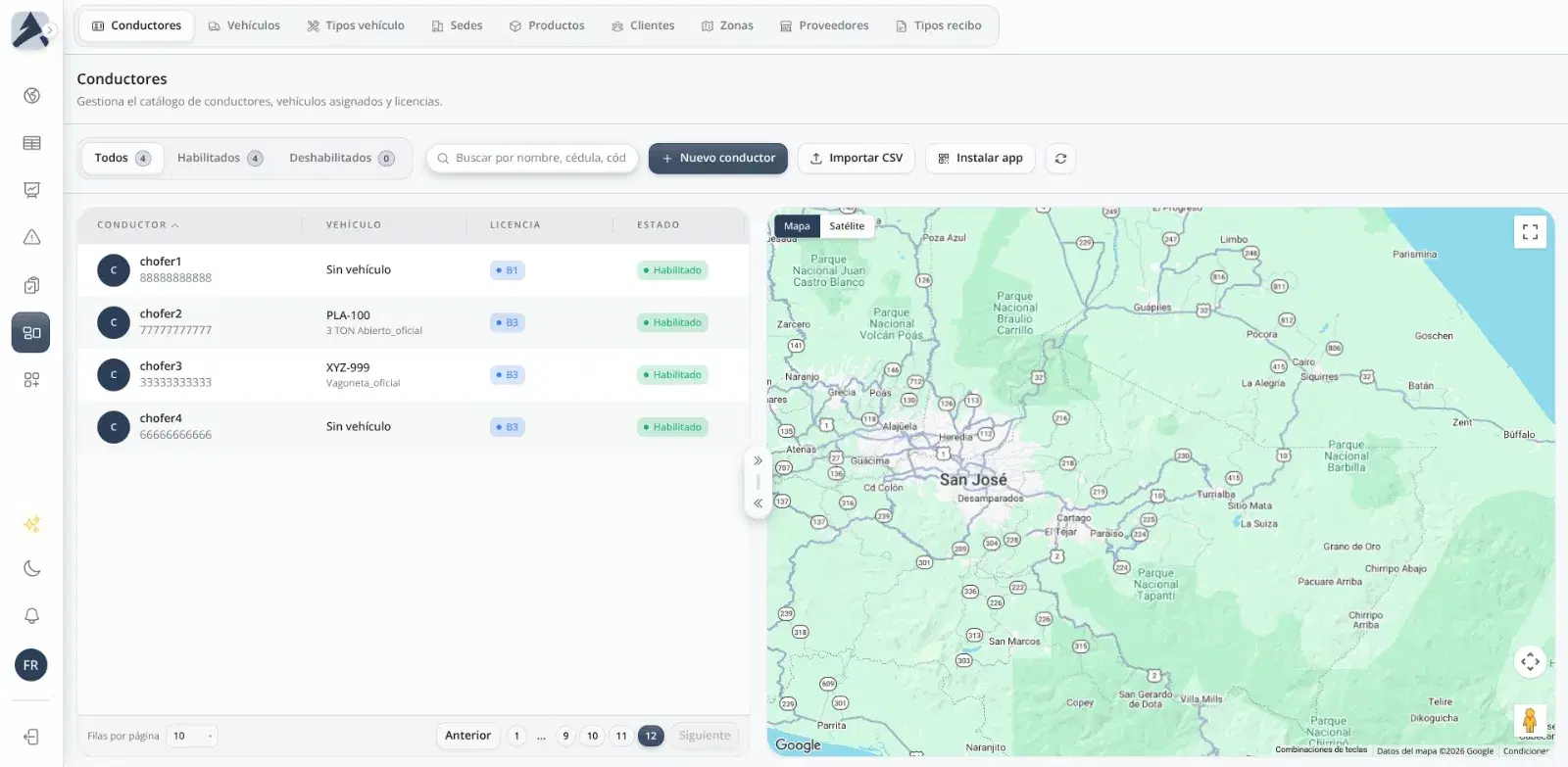This screenshot has height=767, width=1568.
Task: Focus the driver search field
Action: point(532,158)
